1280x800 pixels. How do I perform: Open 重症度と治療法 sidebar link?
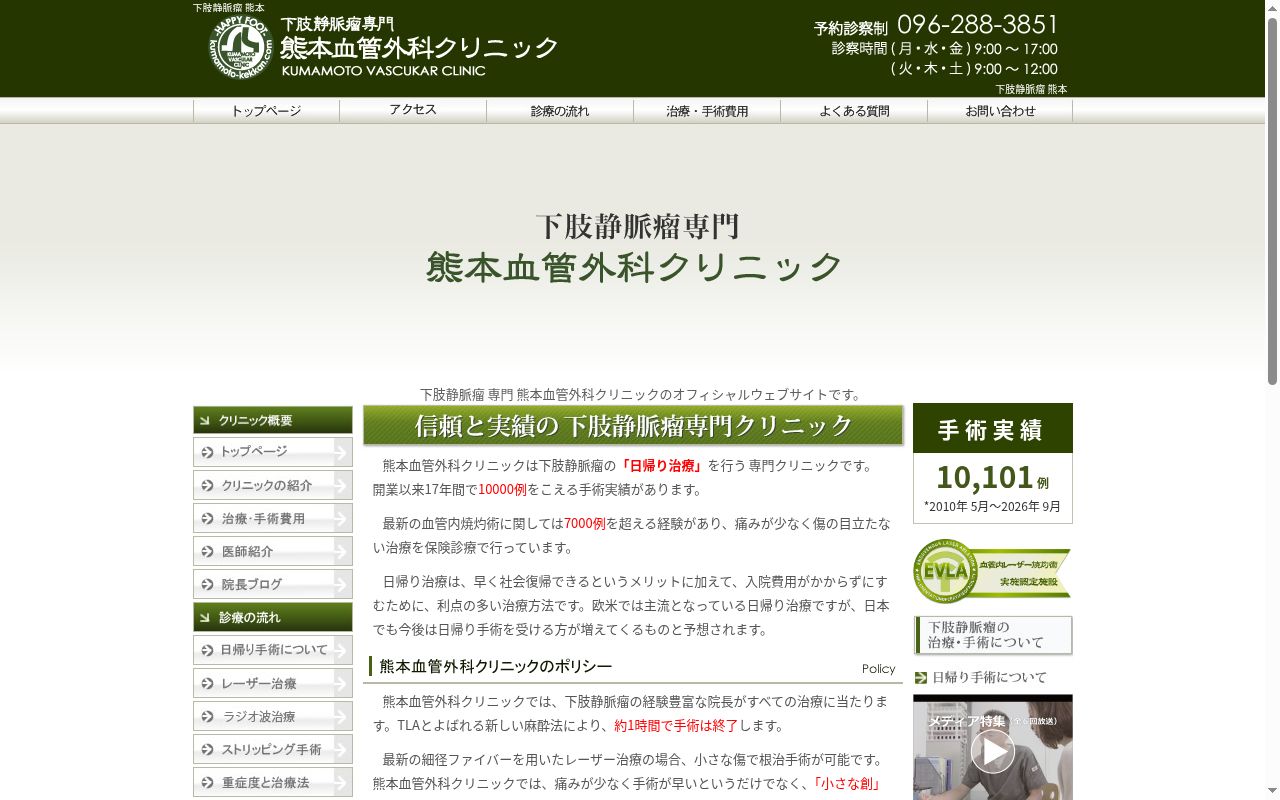(x=273, y=782)
